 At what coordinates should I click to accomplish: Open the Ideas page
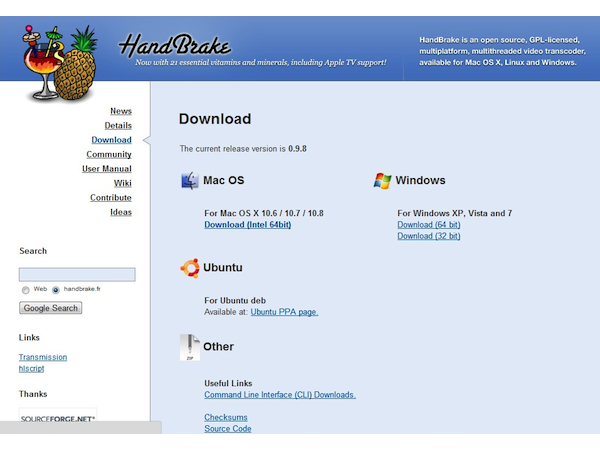[x=121, y=212]
